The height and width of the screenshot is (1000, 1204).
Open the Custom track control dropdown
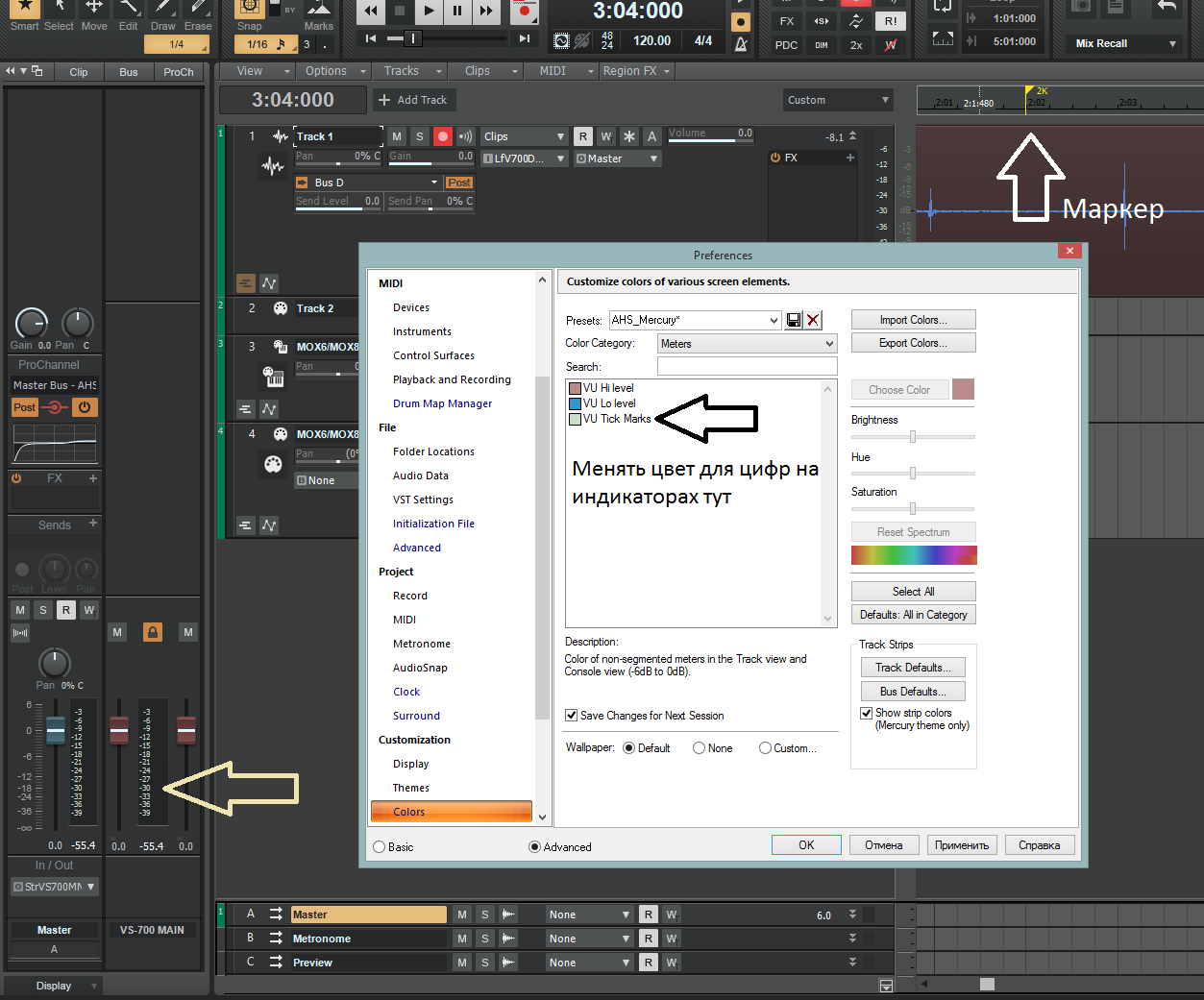coord(838,100)
